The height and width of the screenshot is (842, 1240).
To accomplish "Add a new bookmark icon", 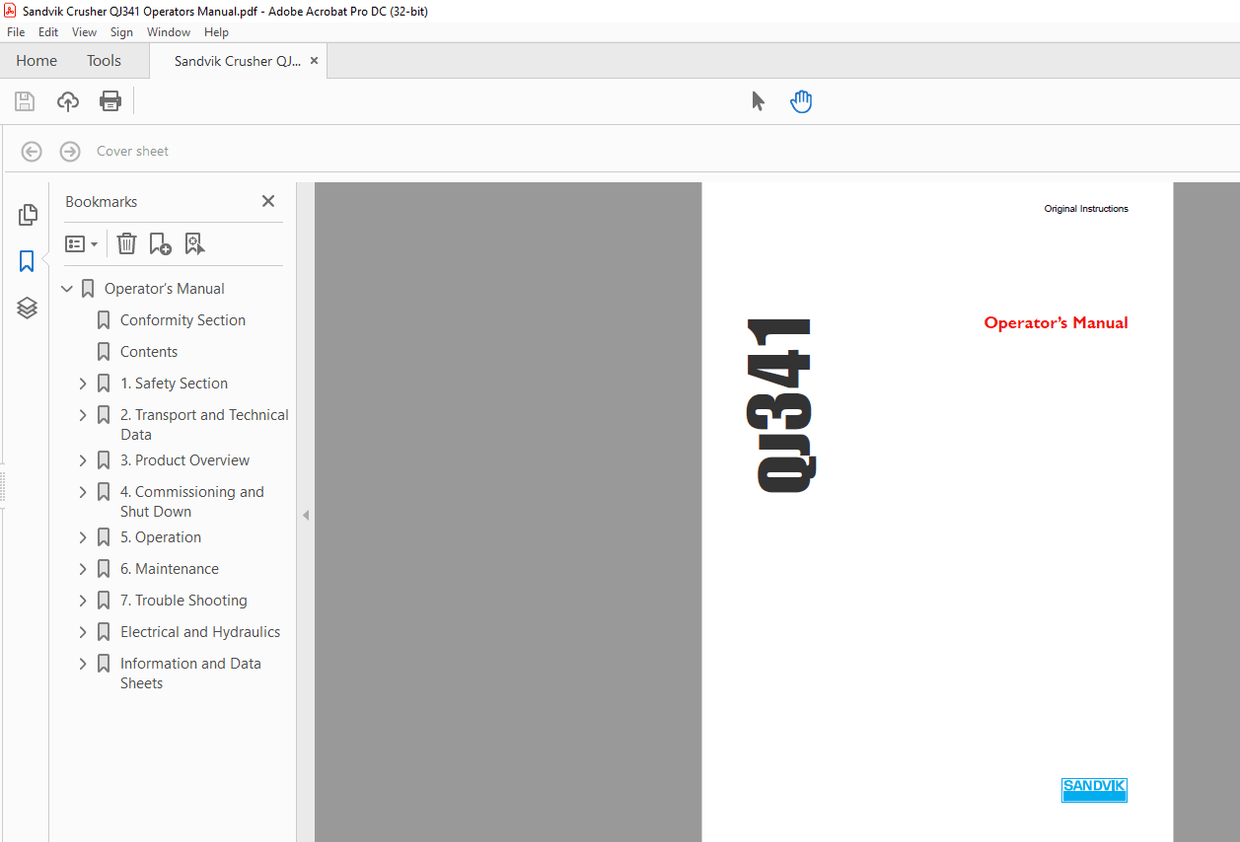I will pyautogui.click(x=160, y=244).
